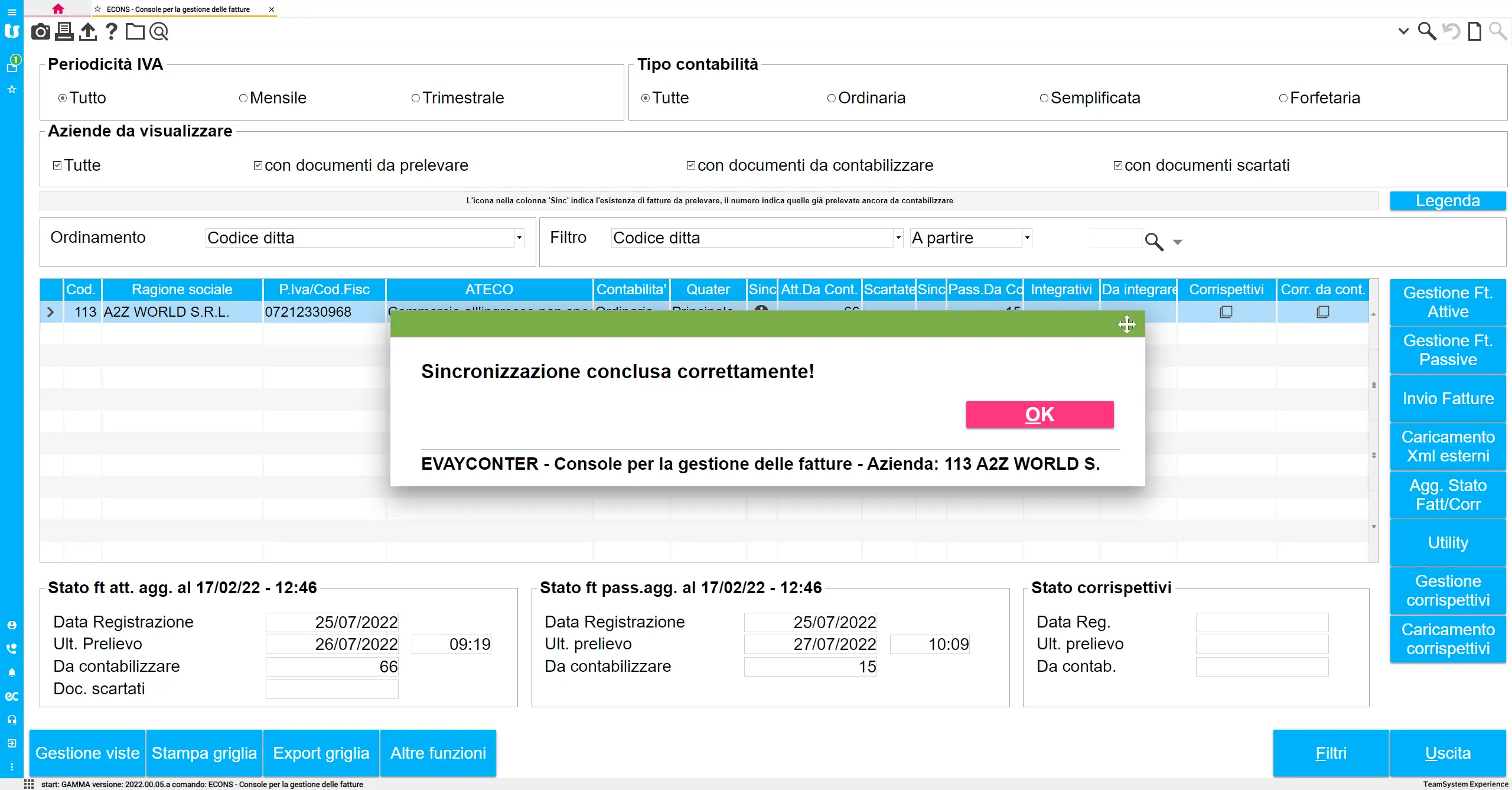This screenshot has height=790, width=1512.
Task: Click the printer icon in toolbar
Action: coord(64,31)
